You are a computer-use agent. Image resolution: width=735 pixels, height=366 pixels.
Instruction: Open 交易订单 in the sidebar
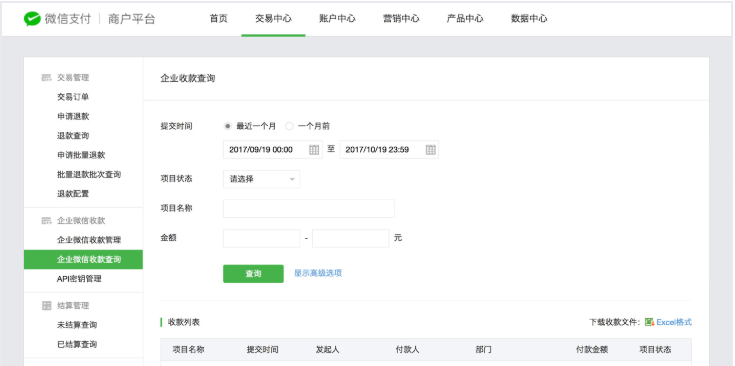click(x=73, y=97)
